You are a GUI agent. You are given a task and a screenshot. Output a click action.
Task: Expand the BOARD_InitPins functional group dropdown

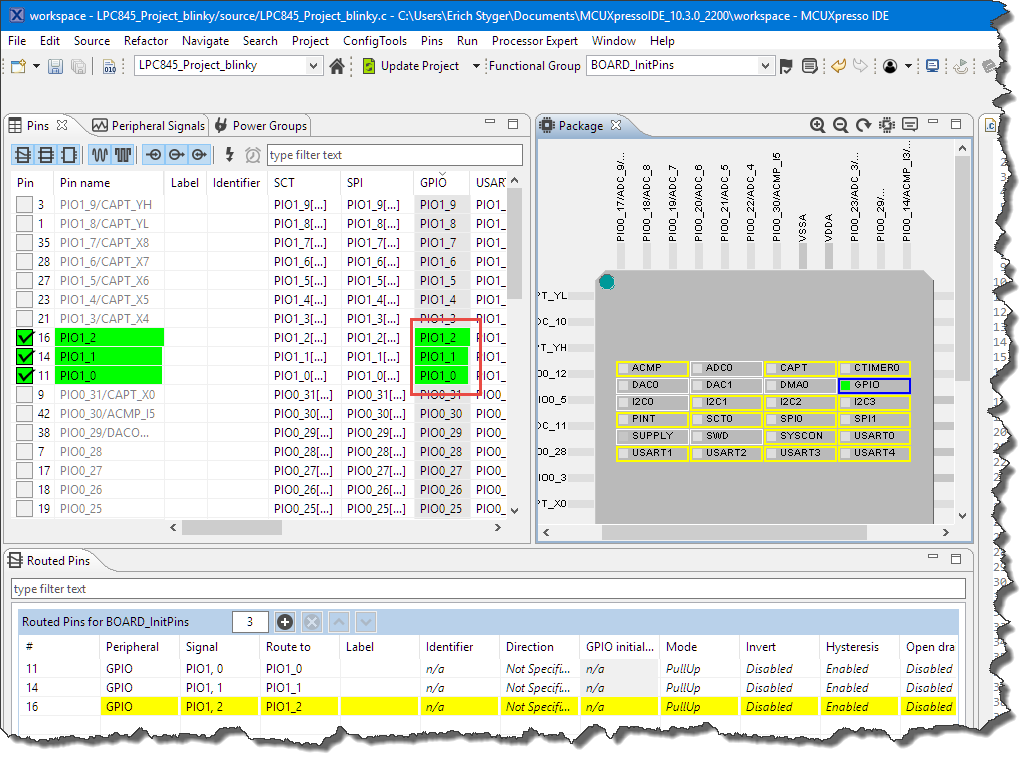click(x=766, y=66)
